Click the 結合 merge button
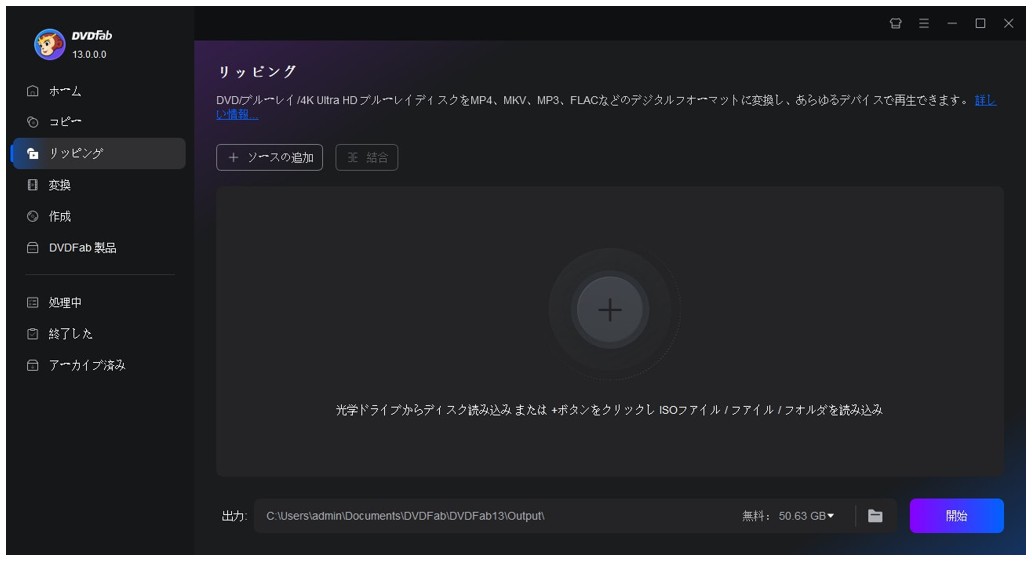Image resolution: width=1032 pixels, height=563 pixels. coord(367,157)
